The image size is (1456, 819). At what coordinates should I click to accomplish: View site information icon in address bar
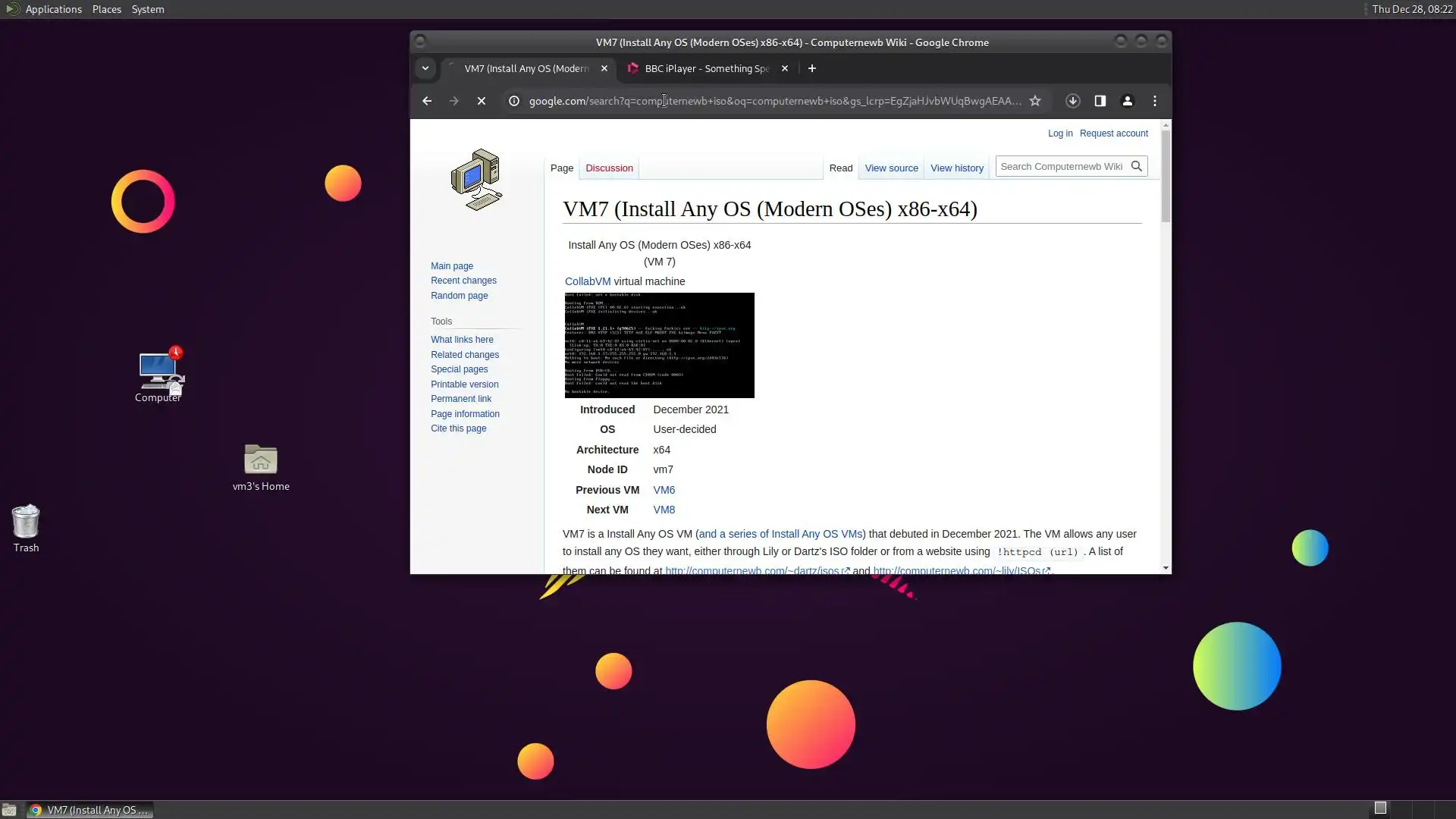click(513, 101)
